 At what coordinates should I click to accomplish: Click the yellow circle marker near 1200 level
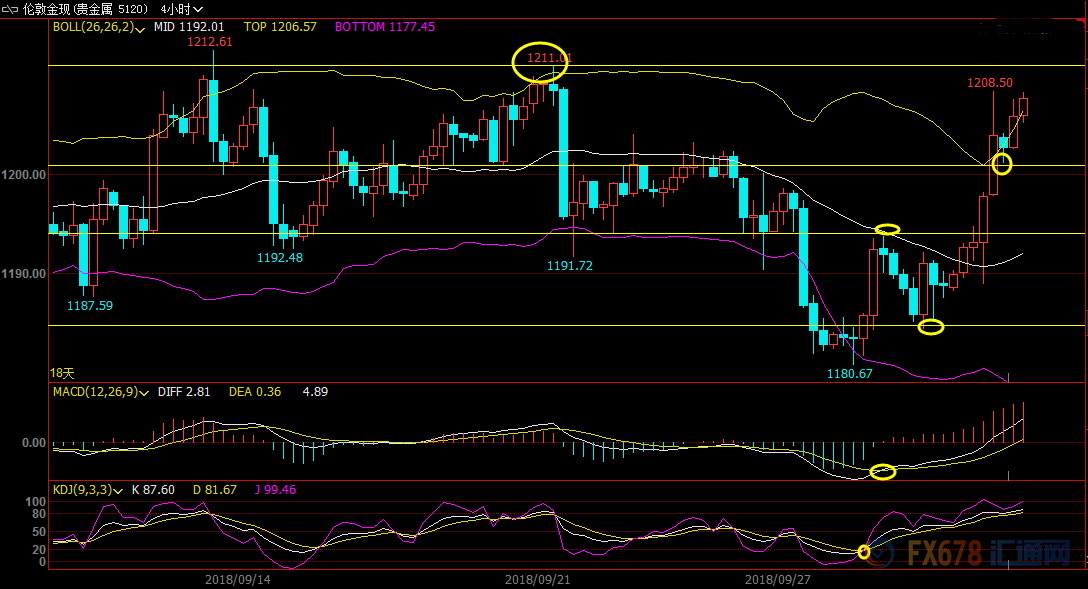pyautogui.click(x=1002, y=164)
